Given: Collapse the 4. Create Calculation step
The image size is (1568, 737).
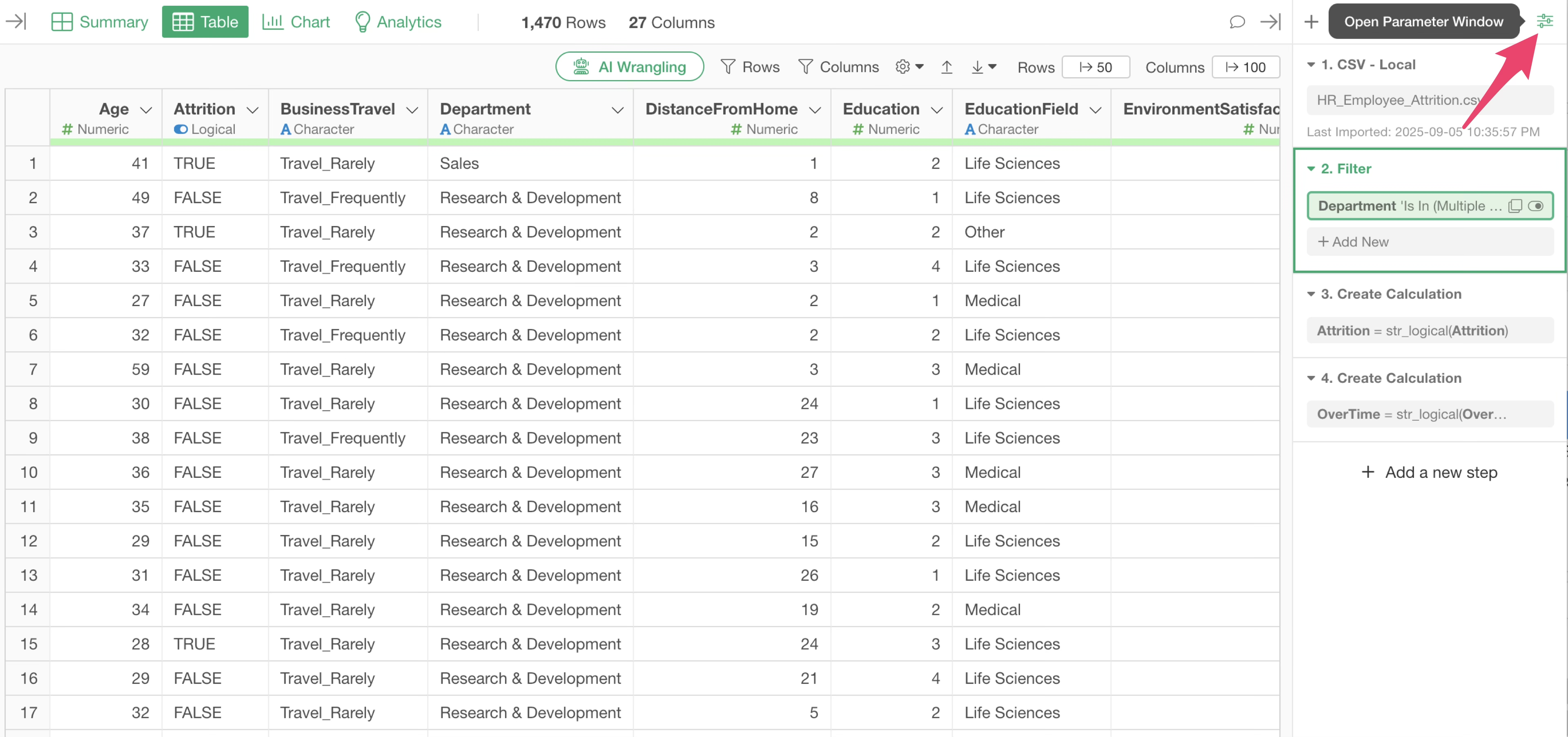Looking at the screenshot, I should (1311, 378).
